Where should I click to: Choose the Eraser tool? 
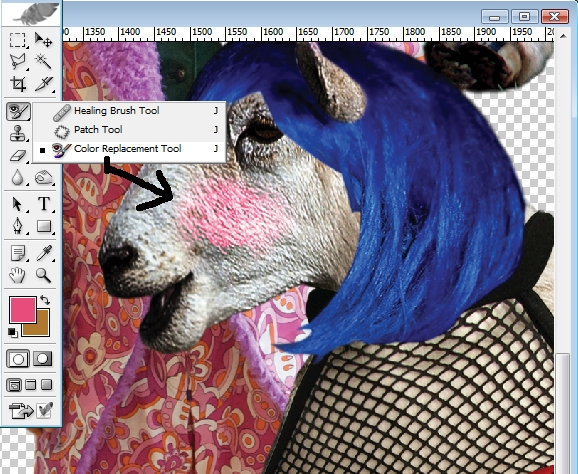[x=17, y=156]
